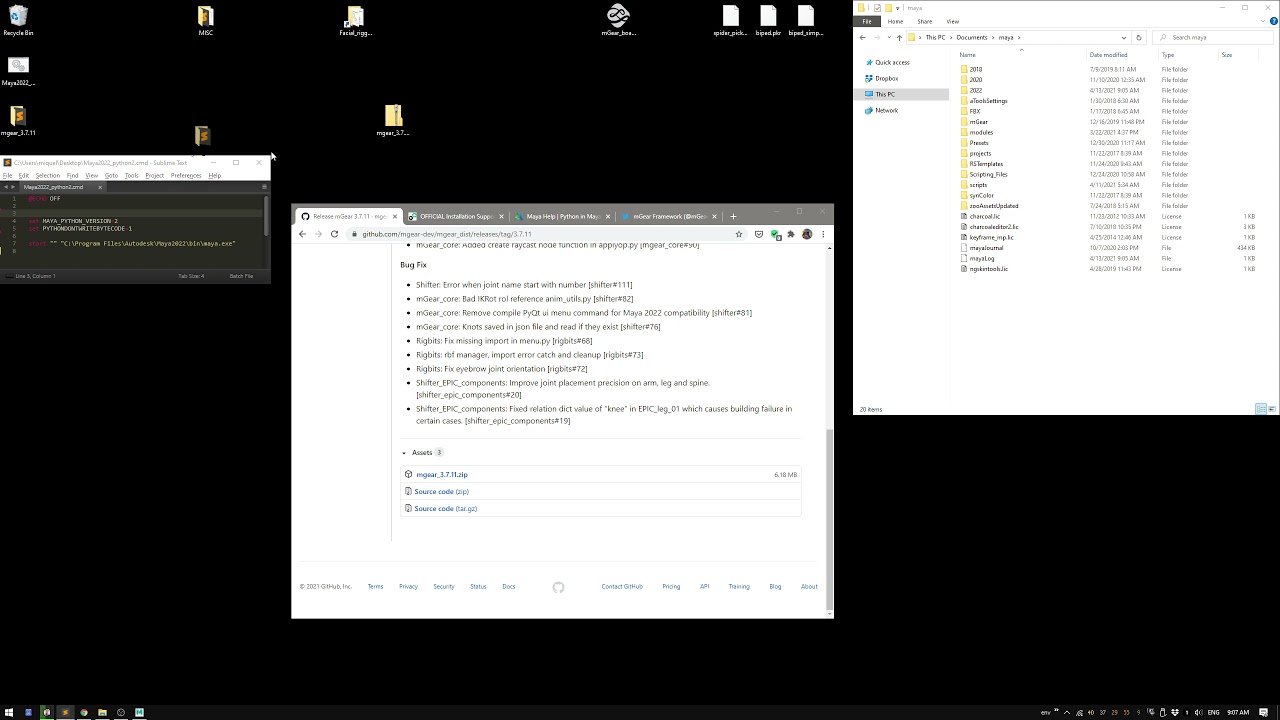Viewport: 1280px width, 720px height.
Task: Open the Chrome extensions puzzle icon
Action: coord(791,234)
